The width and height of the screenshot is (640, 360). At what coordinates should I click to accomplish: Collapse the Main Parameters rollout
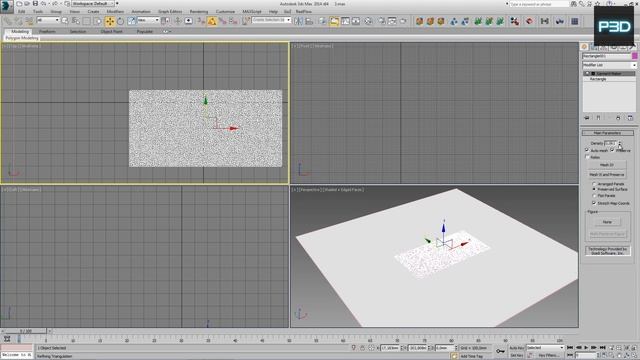(x=607, y=133)
